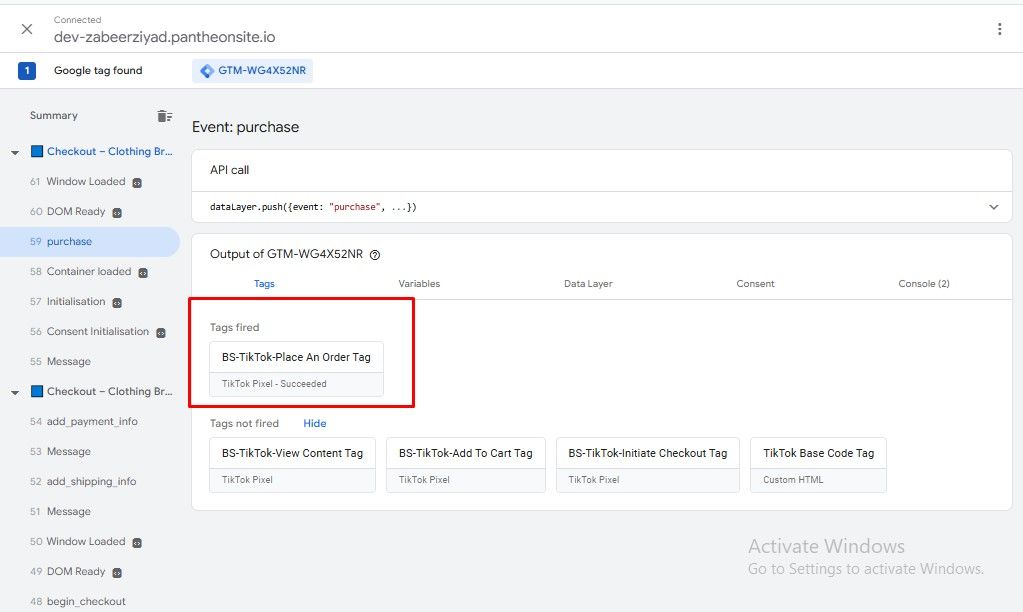Click the help icon next to Output of GTM-WG4X52NR

(x=374, y=255)
